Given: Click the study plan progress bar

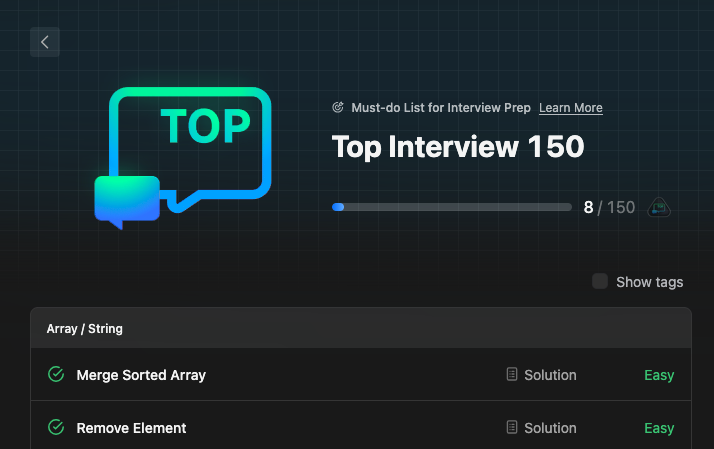Looking at the screenshot, I should tap(452, 207).
